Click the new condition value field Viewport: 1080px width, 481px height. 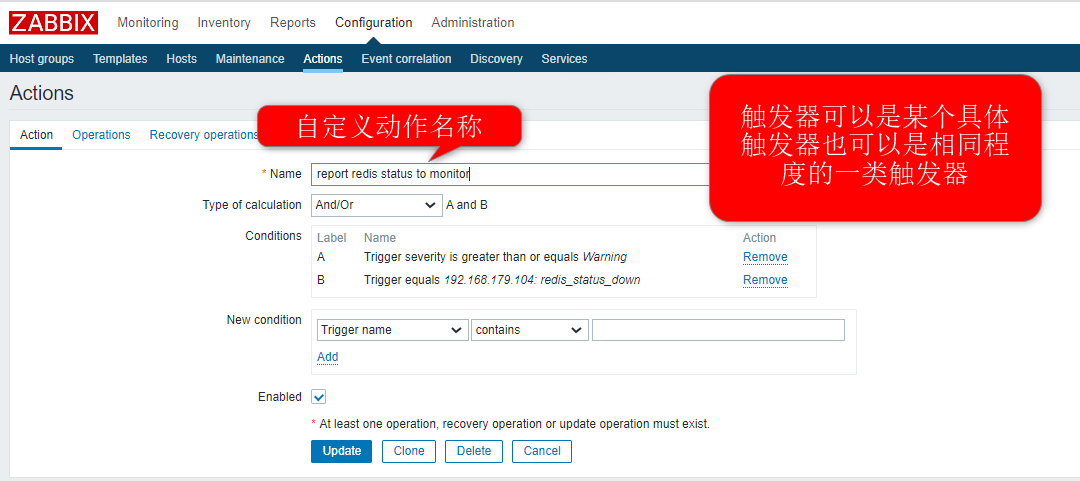(718, 330)
